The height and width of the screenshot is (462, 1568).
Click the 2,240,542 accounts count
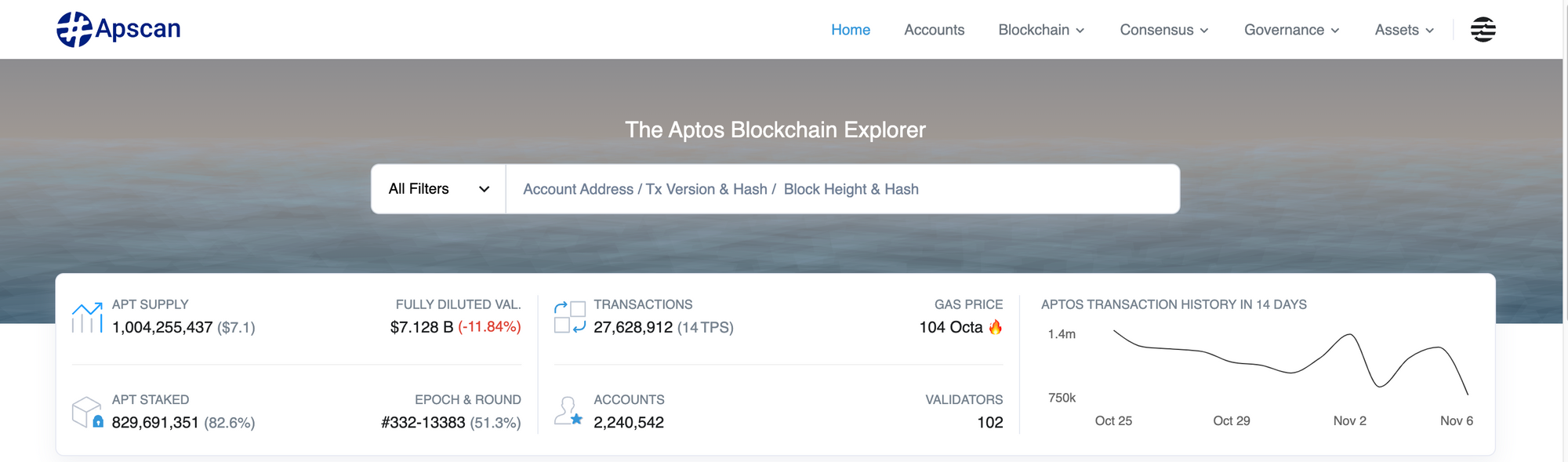[x=629, y=423]
